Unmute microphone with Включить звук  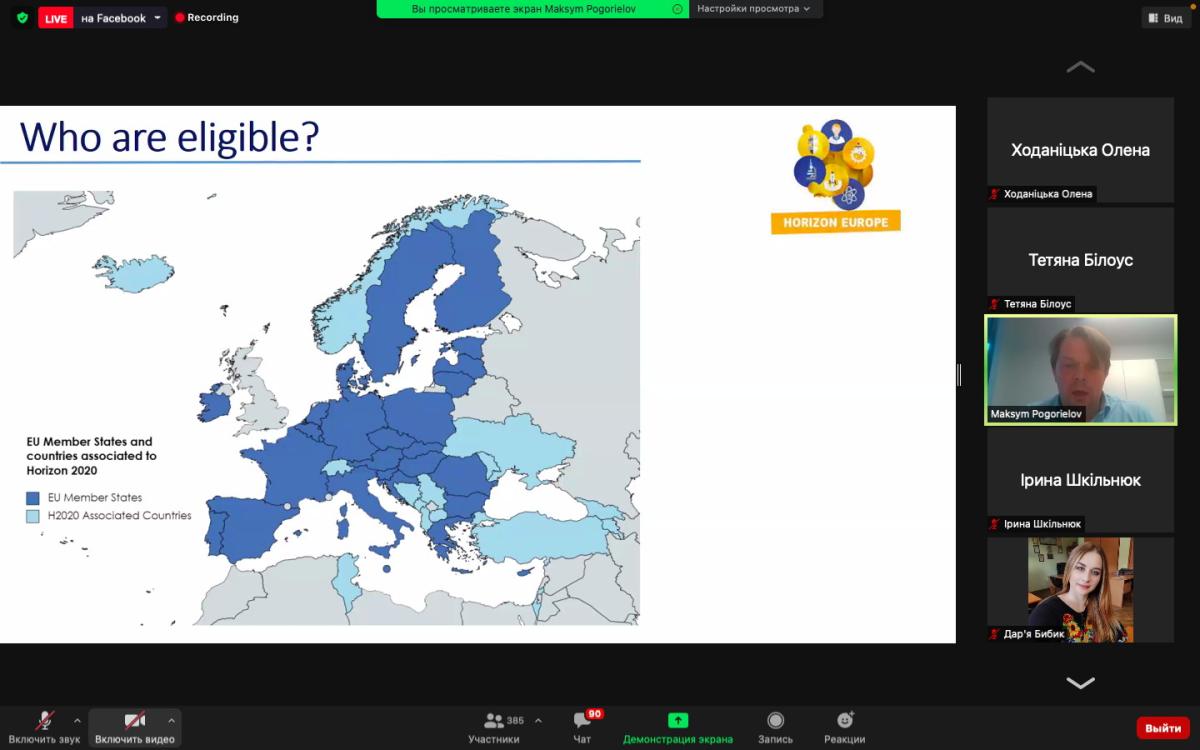pyautogui.click(x=44, y=721)
